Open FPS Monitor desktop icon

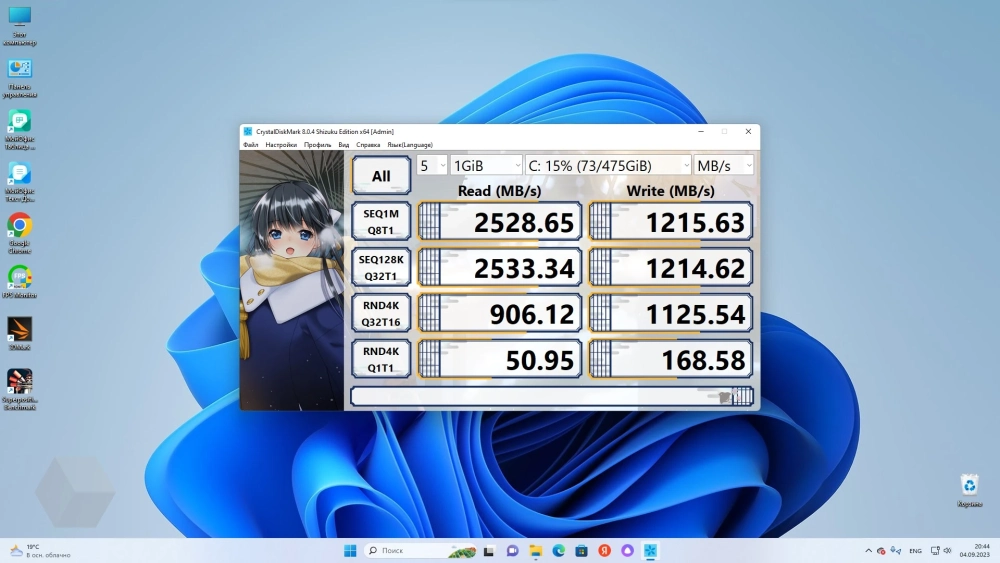coord(19,277)
